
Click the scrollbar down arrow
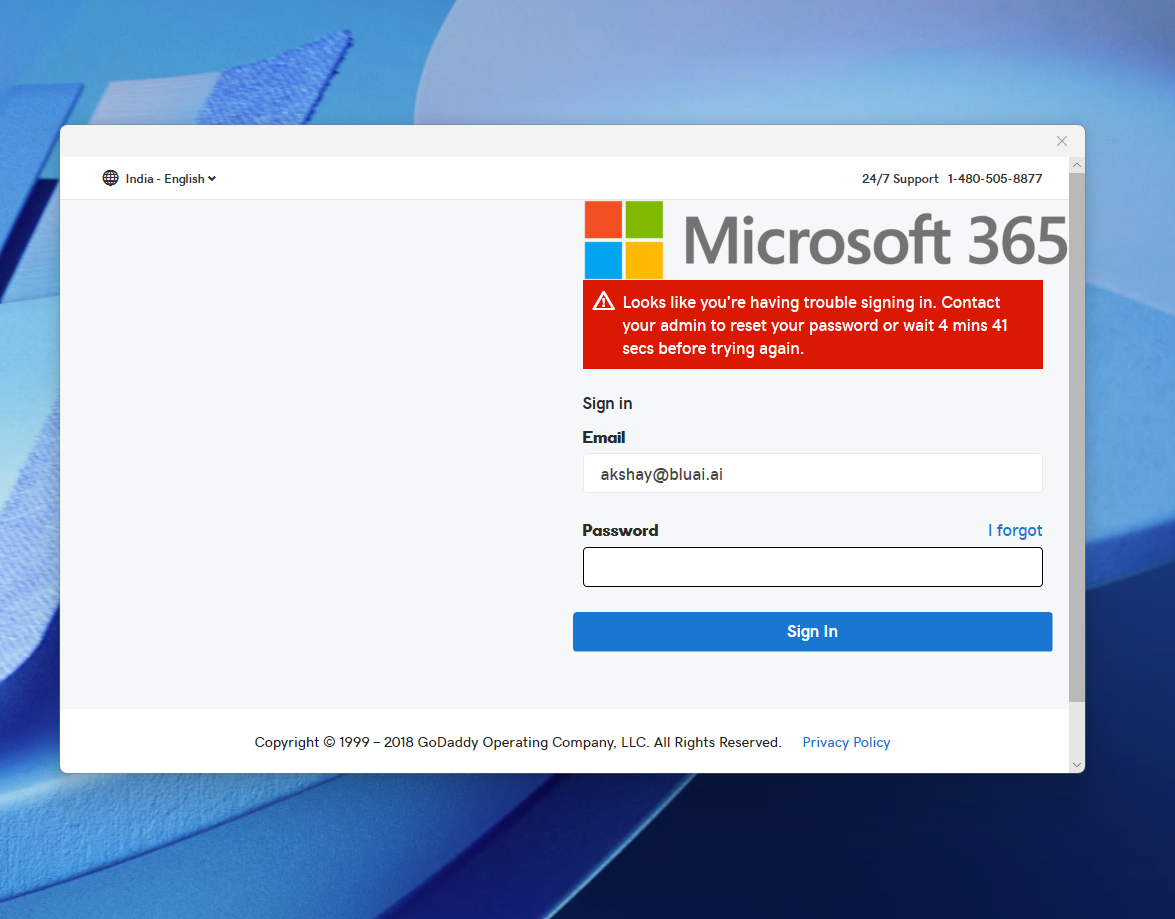point(1077,765)
